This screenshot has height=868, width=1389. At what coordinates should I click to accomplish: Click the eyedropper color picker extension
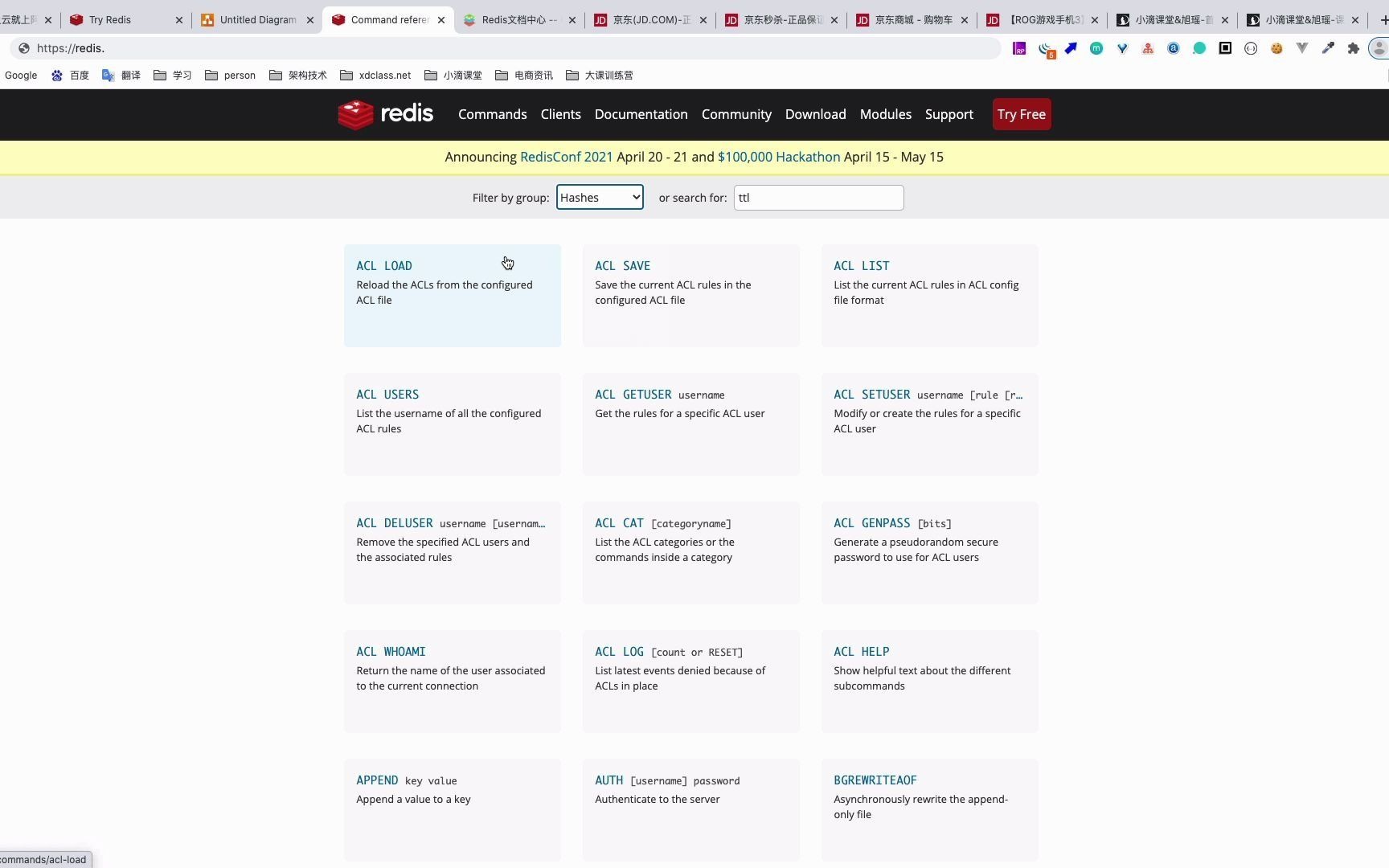1328,48
